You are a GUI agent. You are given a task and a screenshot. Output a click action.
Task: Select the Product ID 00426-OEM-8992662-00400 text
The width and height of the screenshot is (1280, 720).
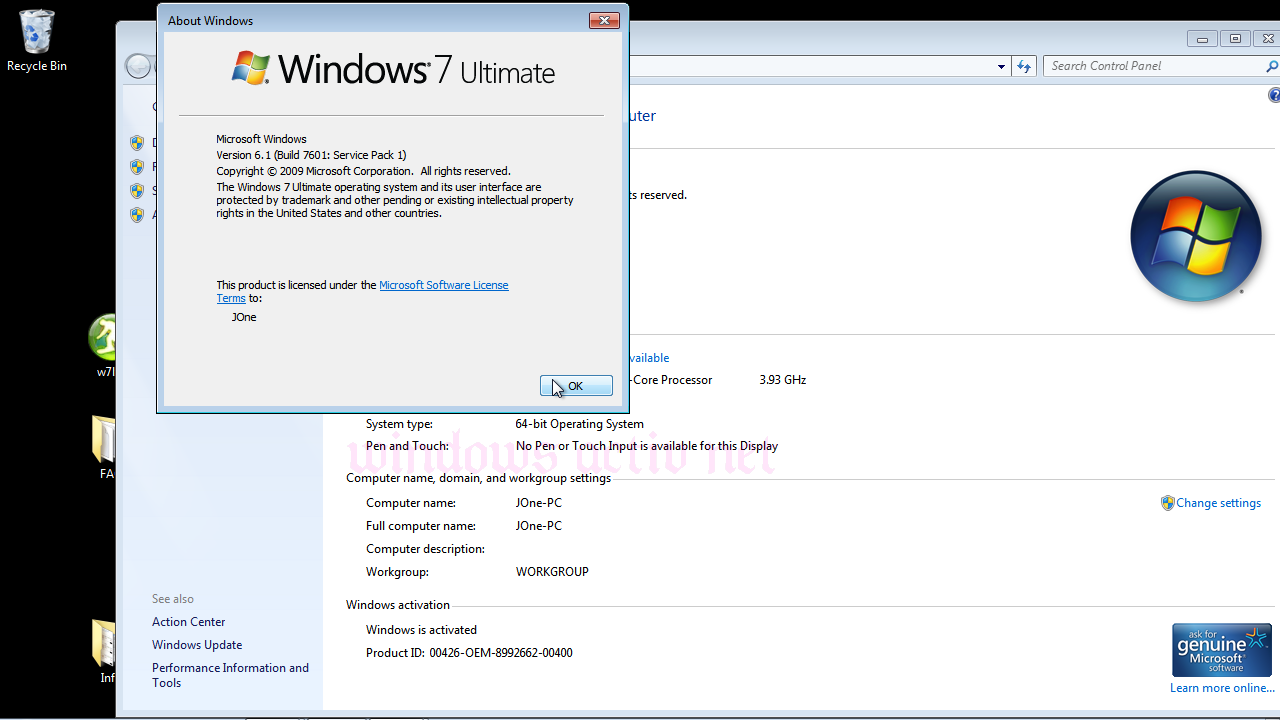[x=501, y=653]
